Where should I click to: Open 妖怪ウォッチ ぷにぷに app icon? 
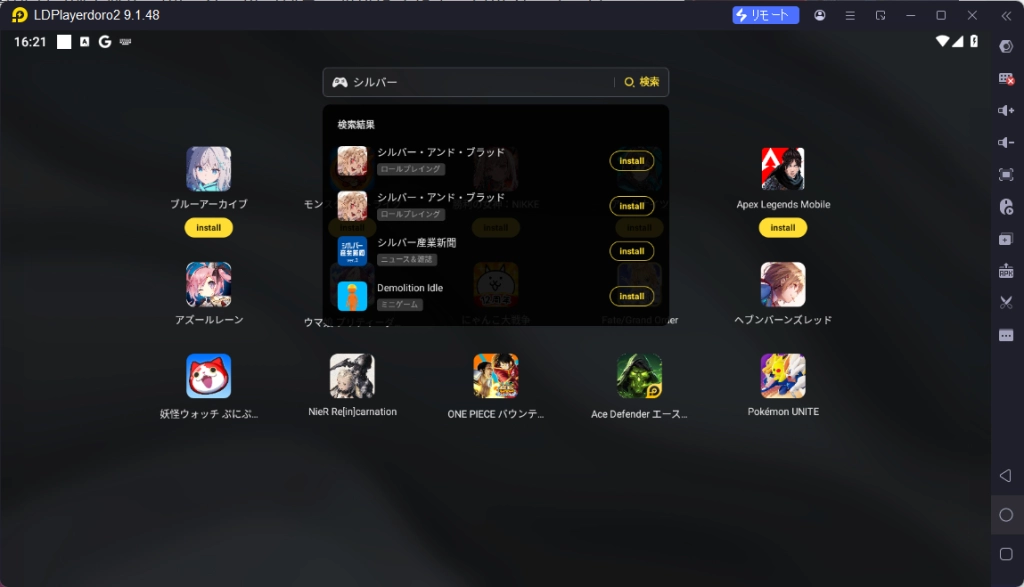point(208,376)
